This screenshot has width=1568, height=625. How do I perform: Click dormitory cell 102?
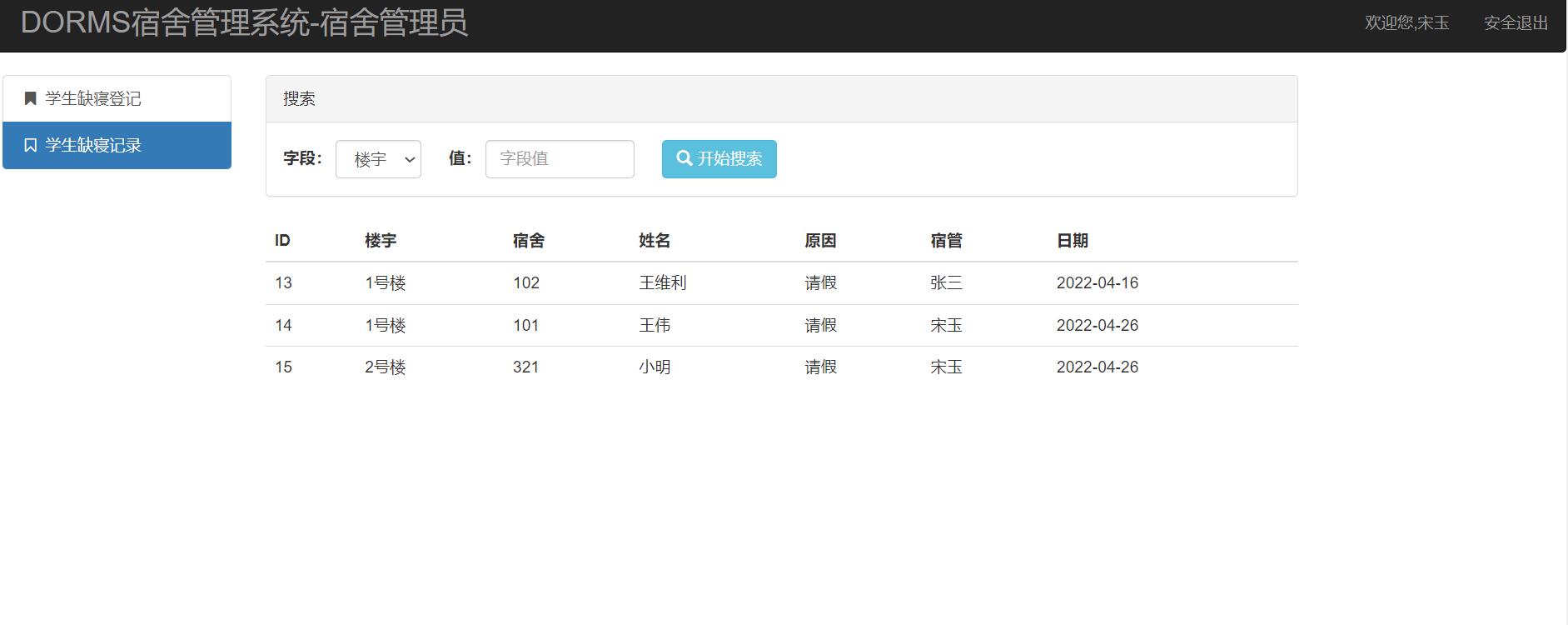pyautogui.click(x=526, y=283)
